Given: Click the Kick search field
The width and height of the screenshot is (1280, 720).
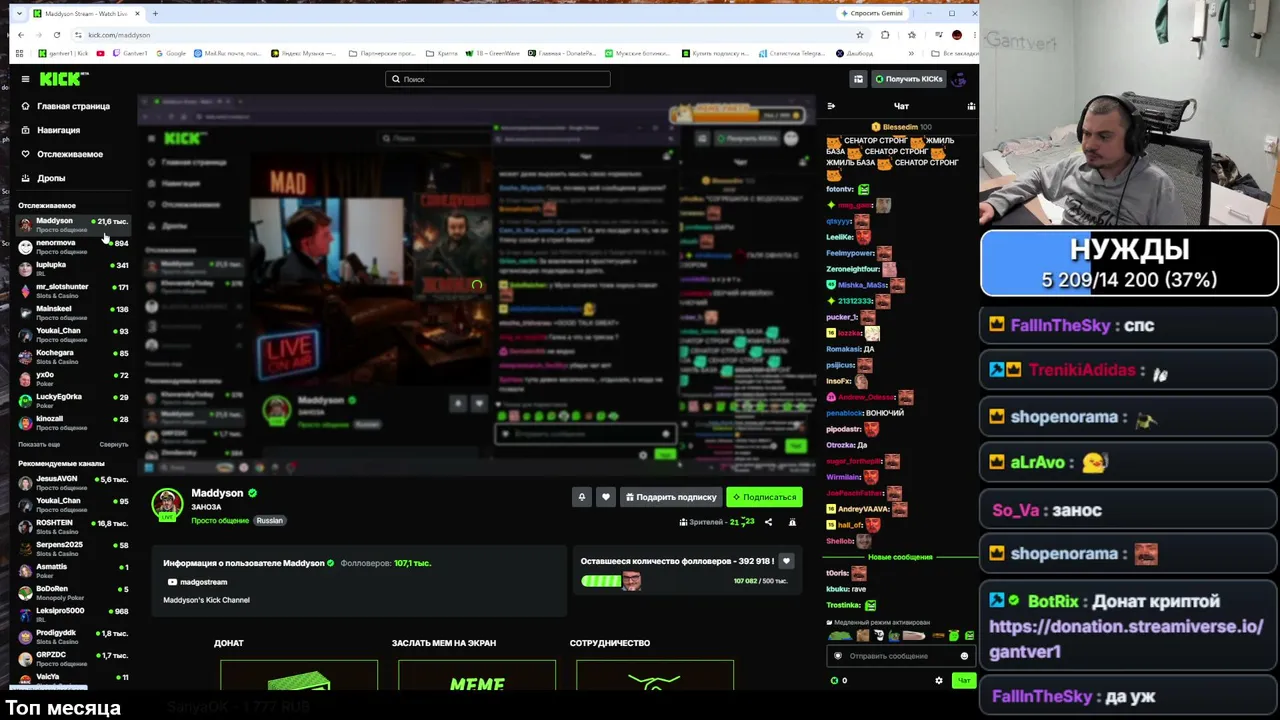Looking at the screenshot, I should (x=498, y=79).
